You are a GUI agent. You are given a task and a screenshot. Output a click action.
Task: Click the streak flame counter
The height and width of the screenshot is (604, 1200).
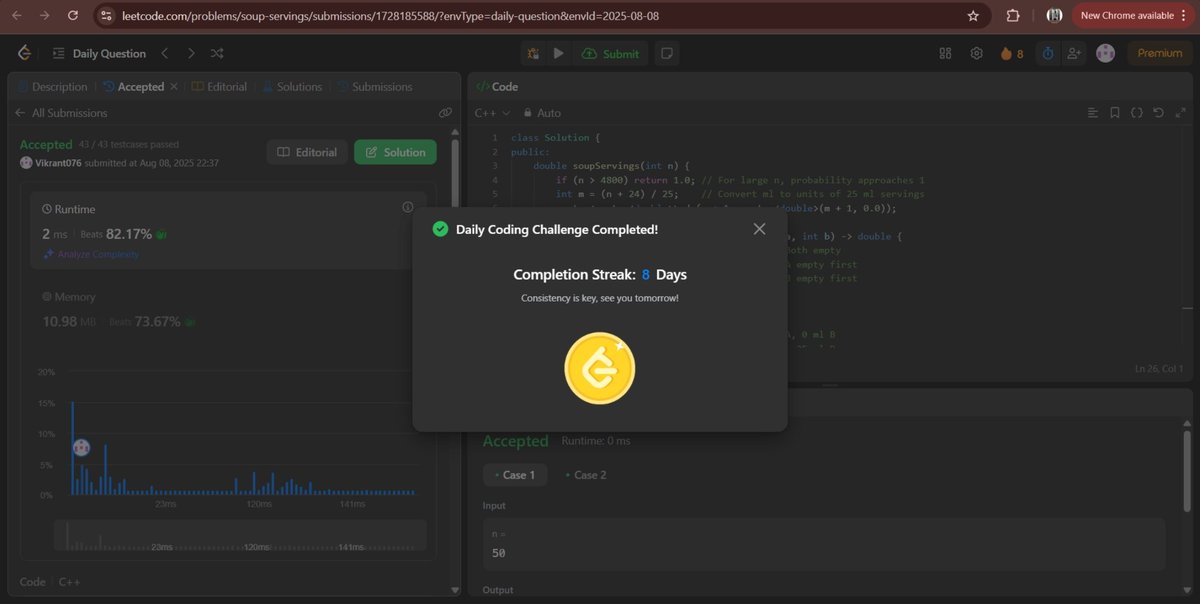pos(1012,54)
